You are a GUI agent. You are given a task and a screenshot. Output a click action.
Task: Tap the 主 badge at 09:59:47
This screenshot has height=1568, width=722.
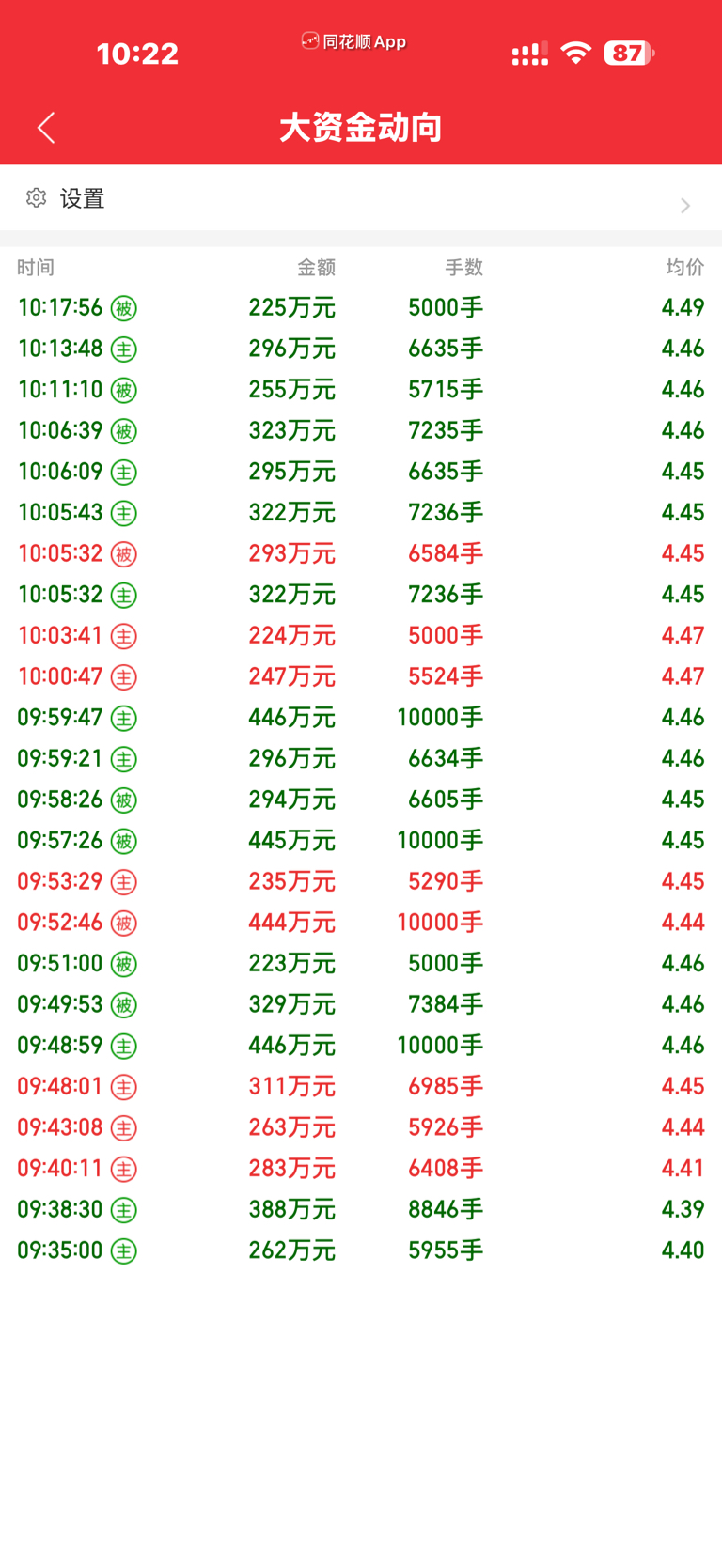pos(124,719)
